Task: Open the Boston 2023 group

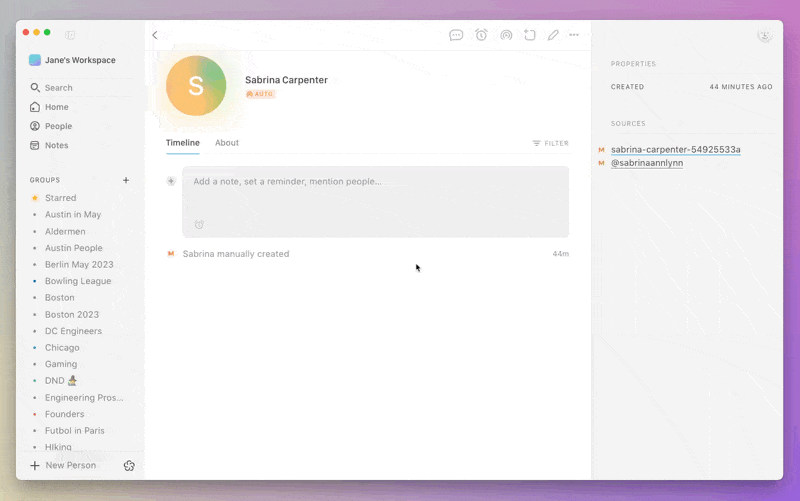Action: (72, 314)
